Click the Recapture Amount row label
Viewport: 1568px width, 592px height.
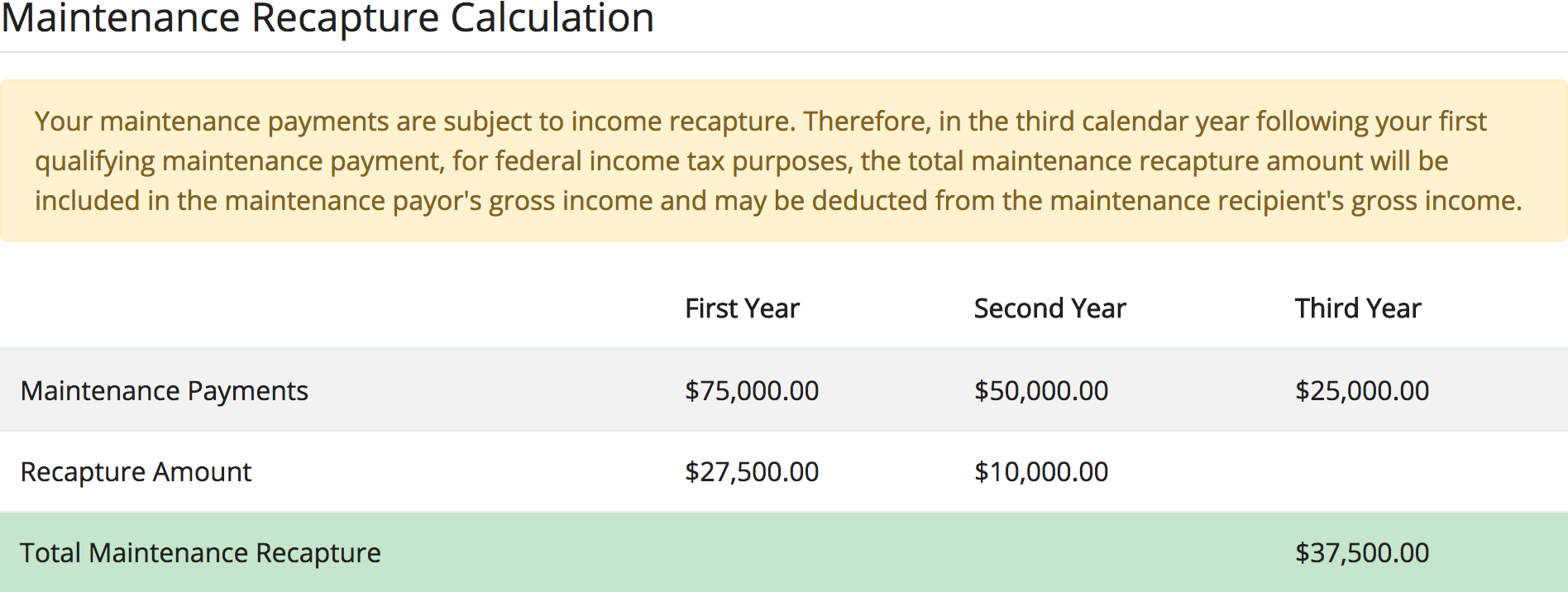pyautogui.click(x=136, y=471)
